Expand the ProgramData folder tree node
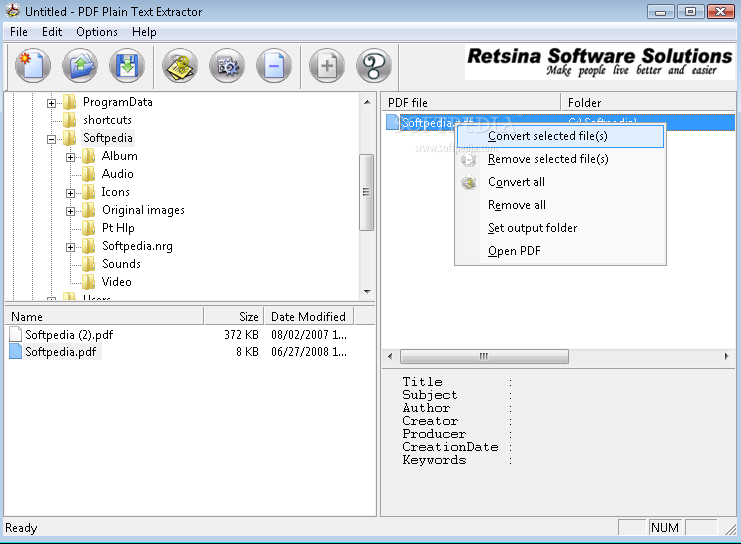 point(52,102)
